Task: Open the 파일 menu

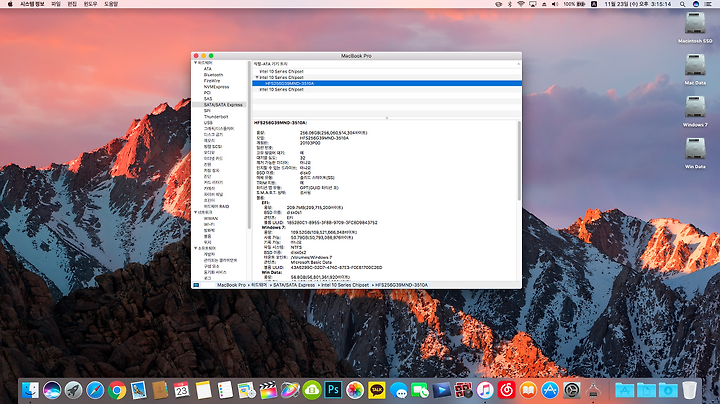Action: click(56, 4)
